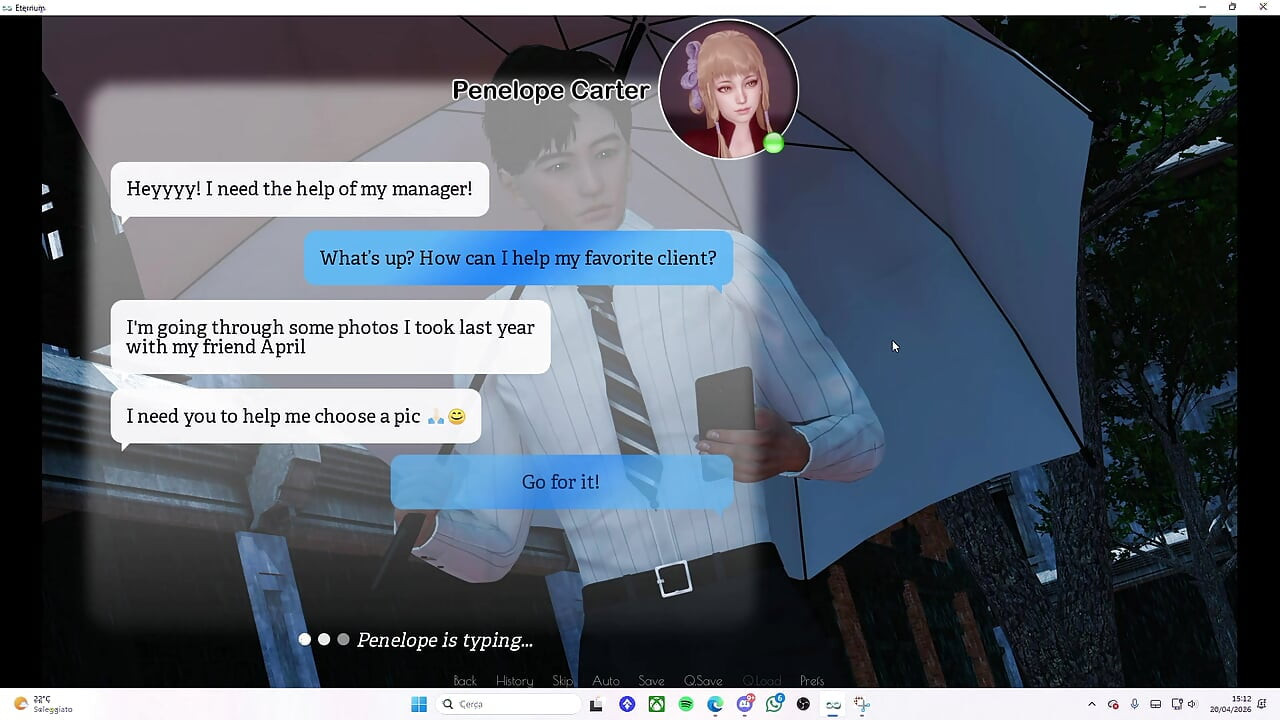Screen dimensions: 1280x720
Task: Perform a quick save with Q.Save
Action: [703, 681]
